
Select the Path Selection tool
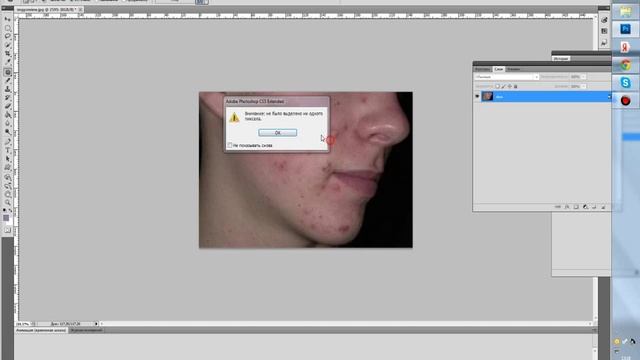8,159
